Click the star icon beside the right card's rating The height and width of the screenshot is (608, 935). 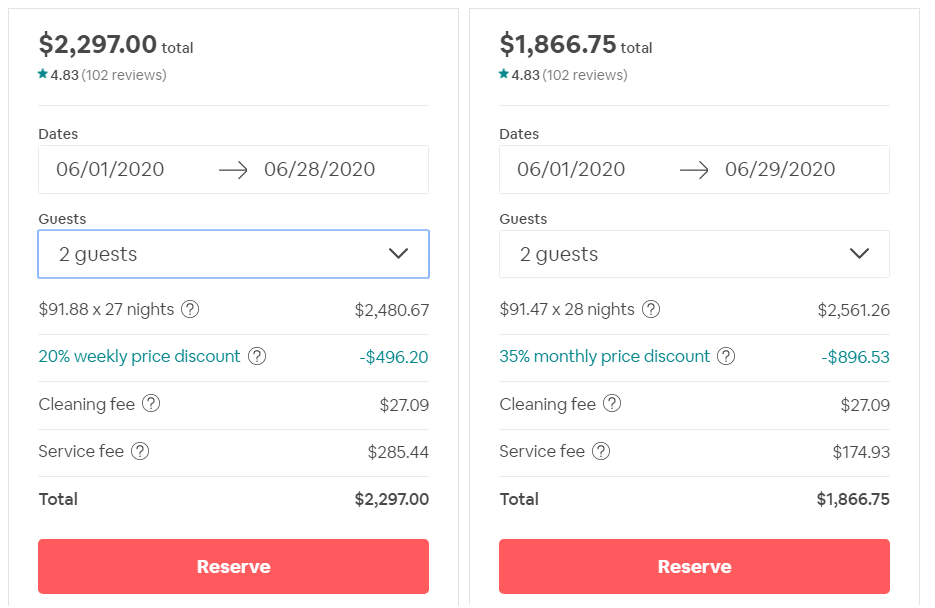503,74
